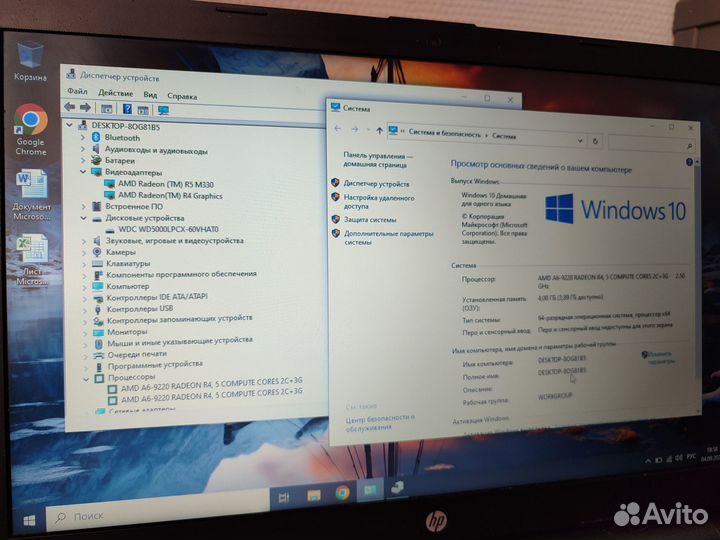Expand the Клавиатуры node

pos(85,263)
